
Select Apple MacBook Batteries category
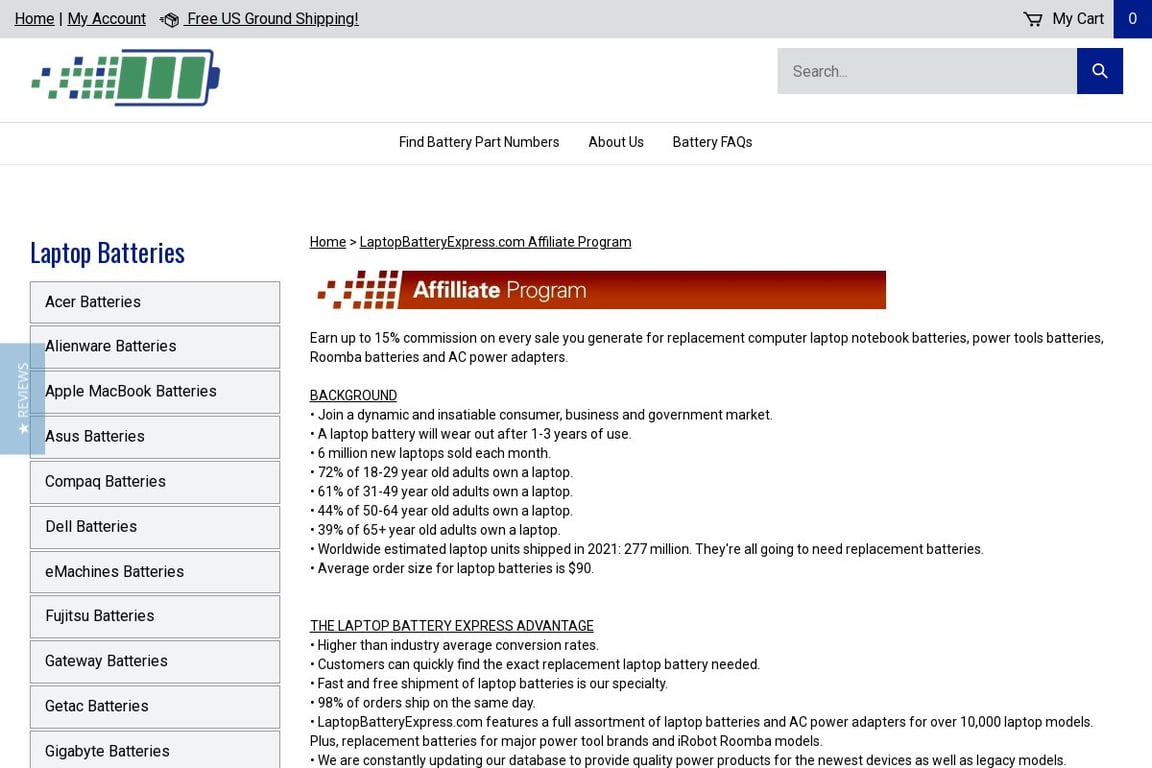(155, 392)
